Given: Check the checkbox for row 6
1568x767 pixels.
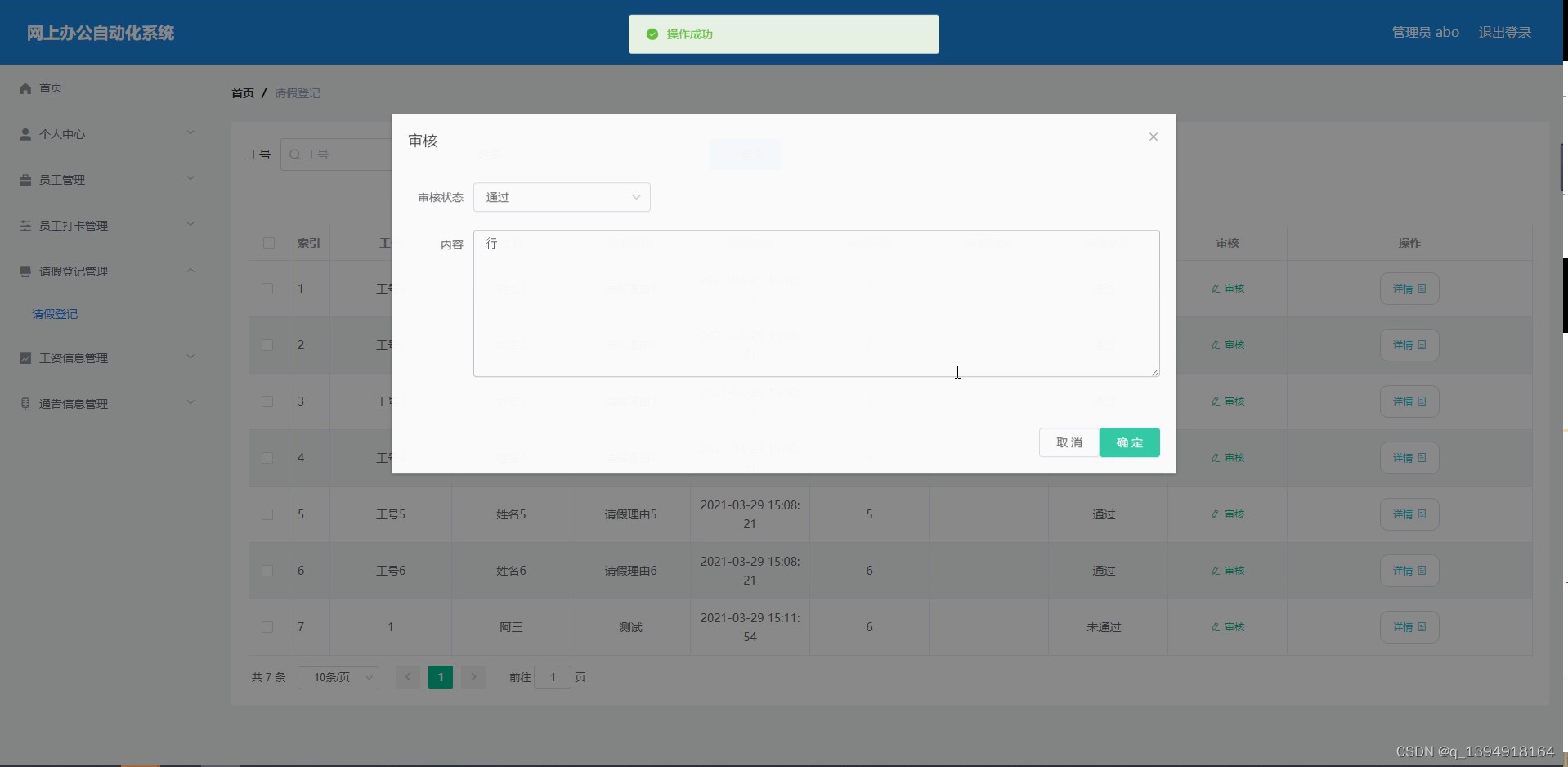Looking at the screenshot, I should click(267, 571).
